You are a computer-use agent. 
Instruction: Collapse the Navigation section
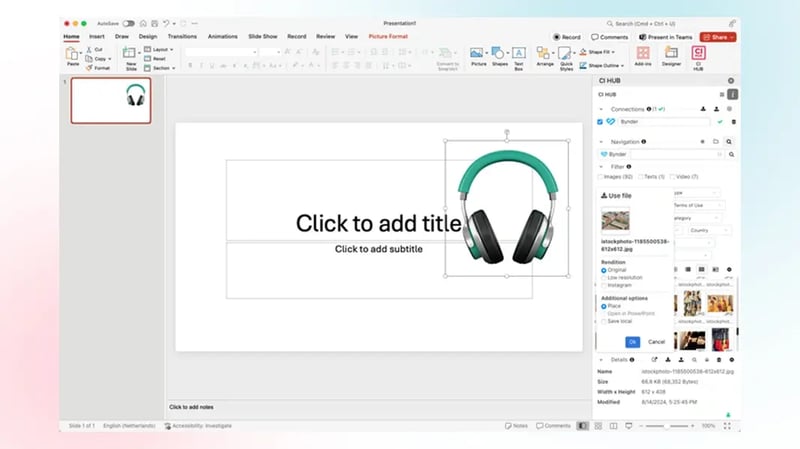point(601,142)
